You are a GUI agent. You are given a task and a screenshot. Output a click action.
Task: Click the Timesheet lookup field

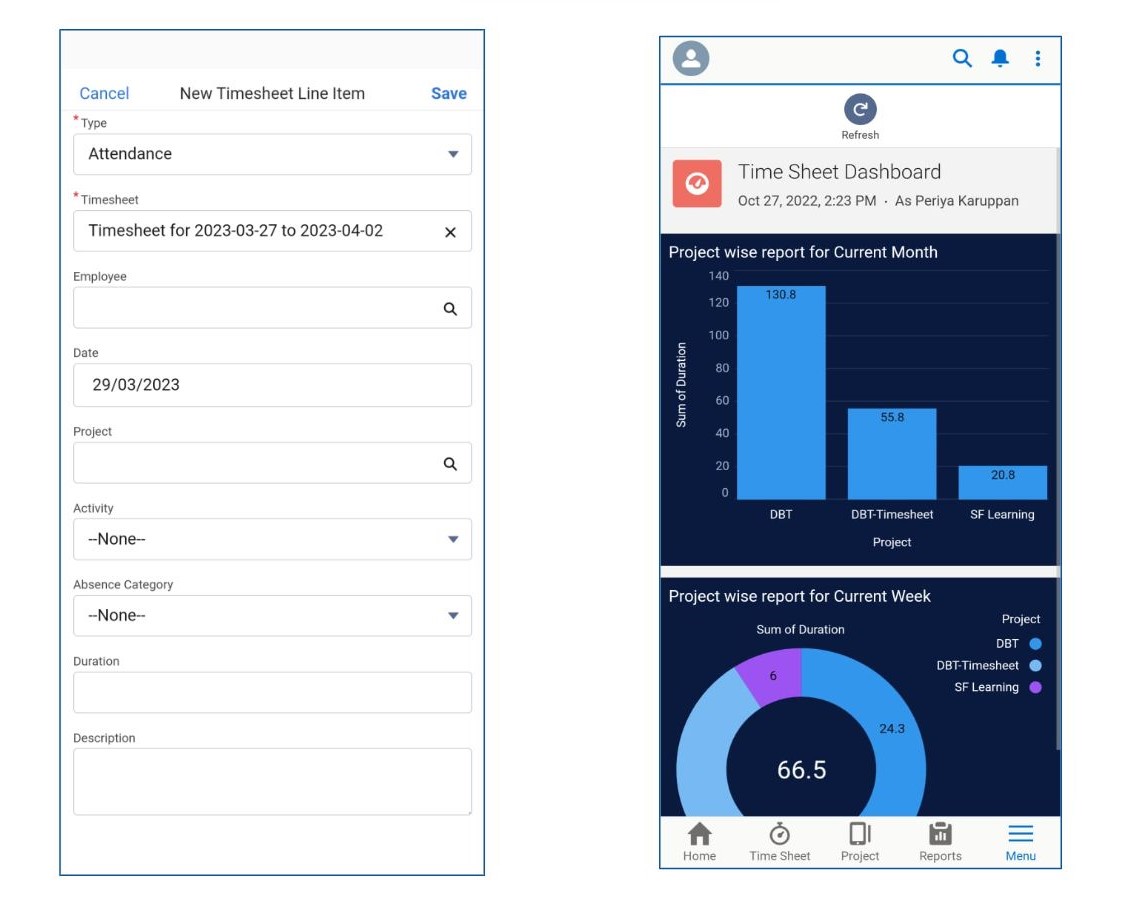tap(272, 231)
